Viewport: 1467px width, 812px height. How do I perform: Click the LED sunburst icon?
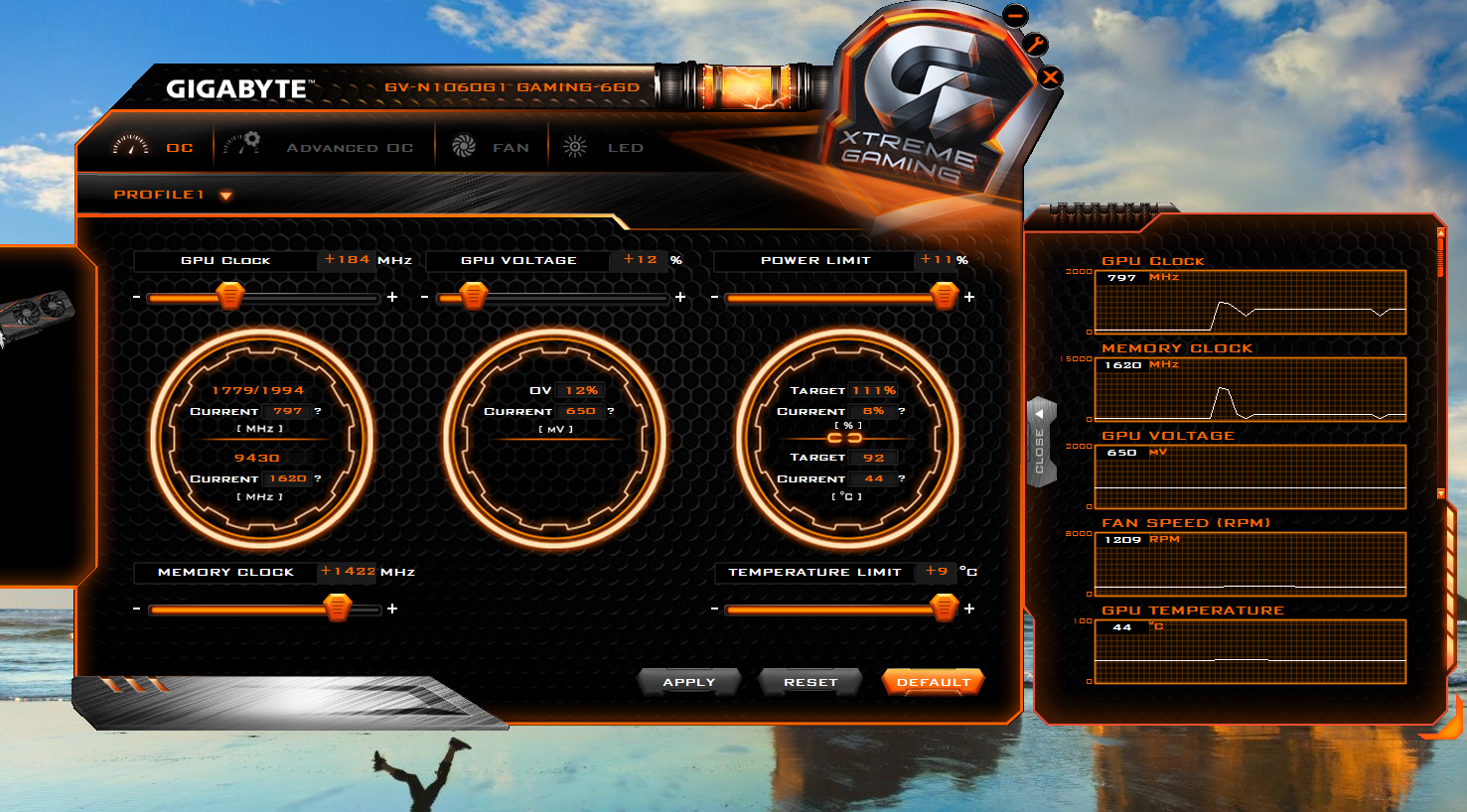pyautogui.click(x=575, y=147)
